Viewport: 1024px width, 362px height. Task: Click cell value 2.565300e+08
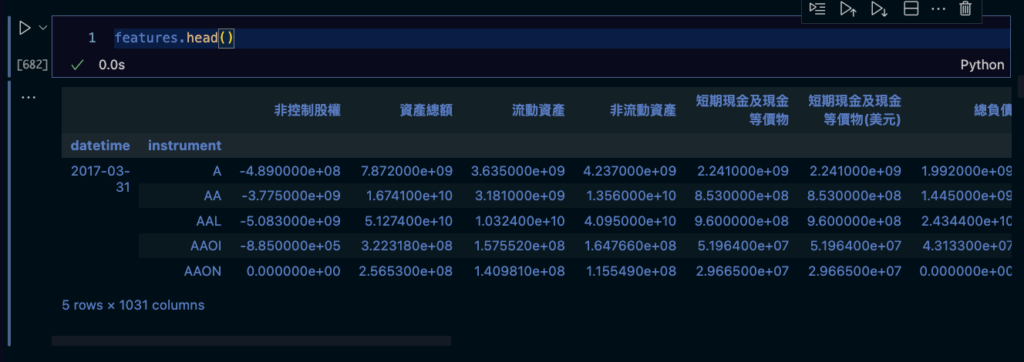(x=406, y=271)
